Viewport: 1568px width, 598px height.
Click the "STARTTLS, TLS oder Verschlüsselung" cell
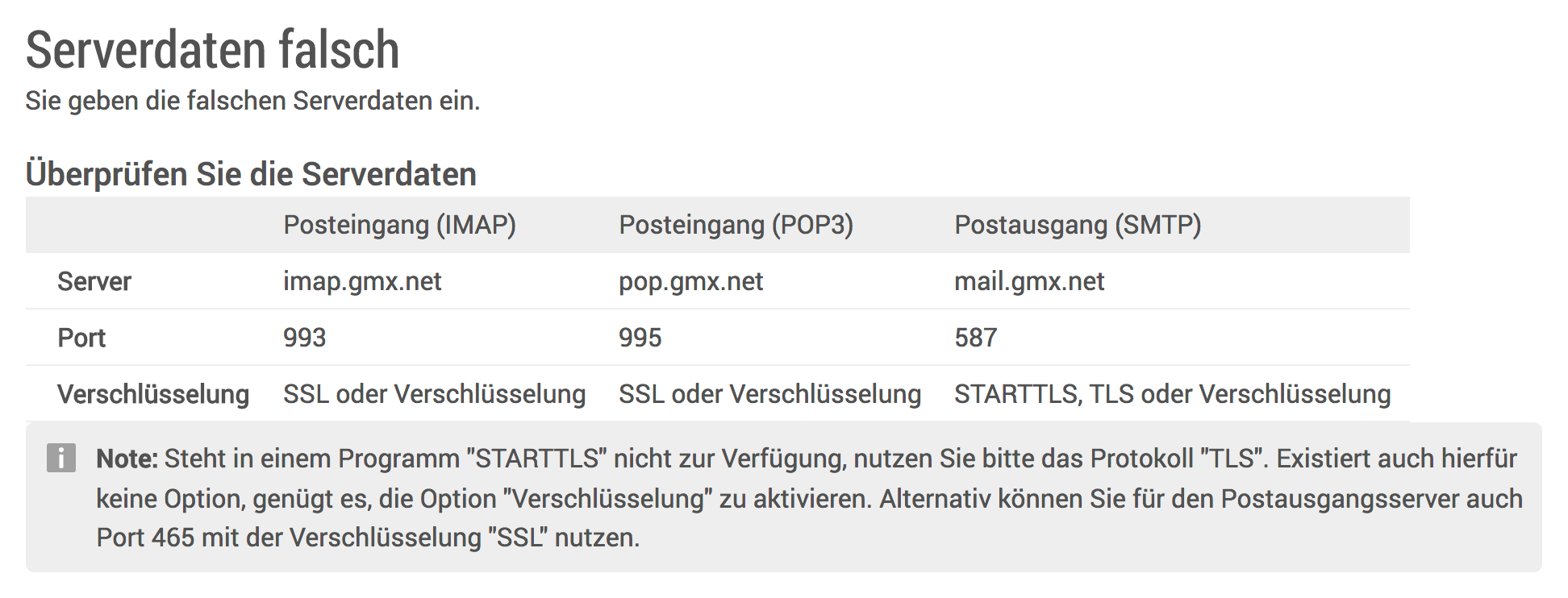coord(1172,394)
